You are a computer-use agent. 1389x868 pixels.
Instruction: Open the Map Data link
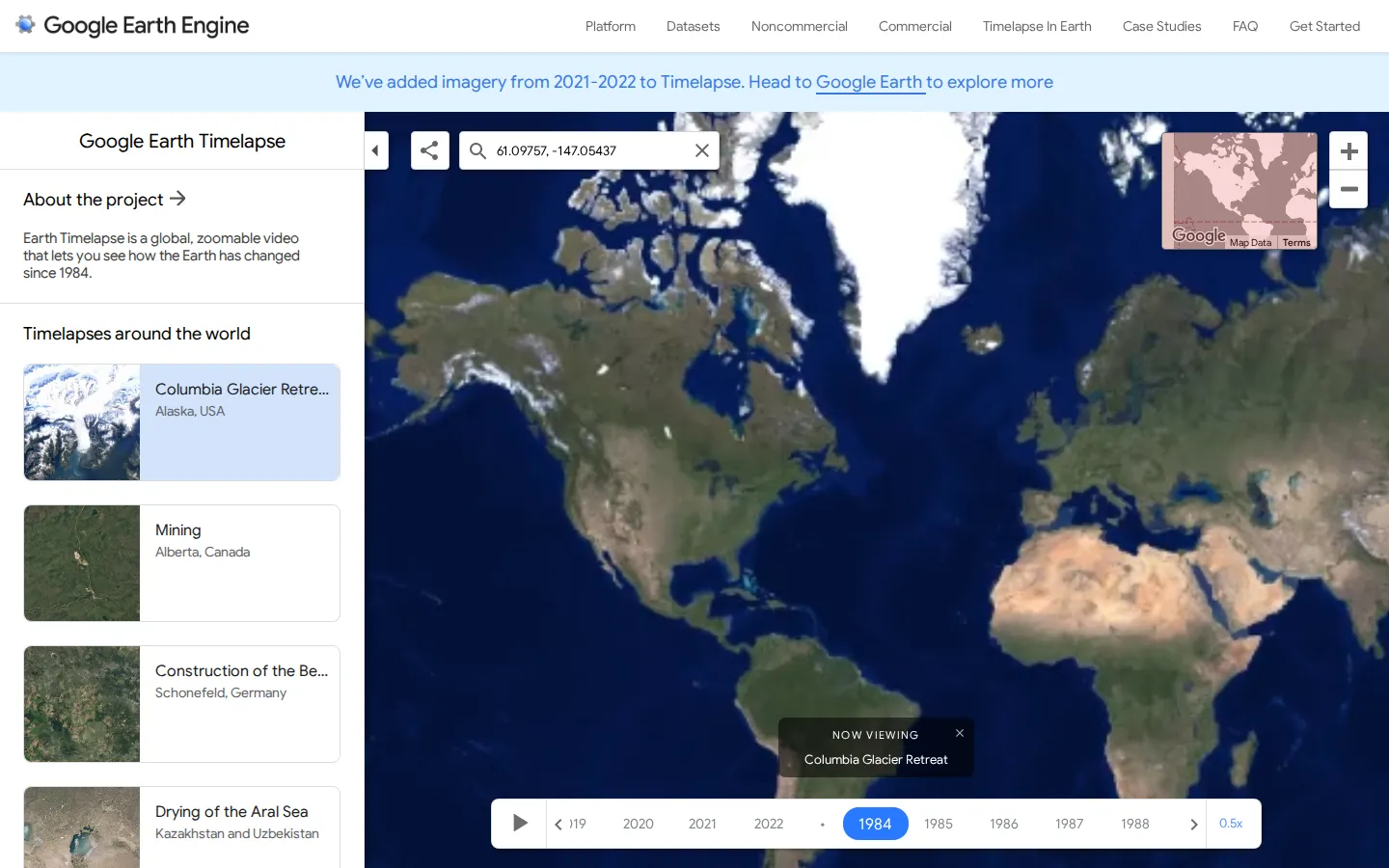click(x=1250, y=243)
